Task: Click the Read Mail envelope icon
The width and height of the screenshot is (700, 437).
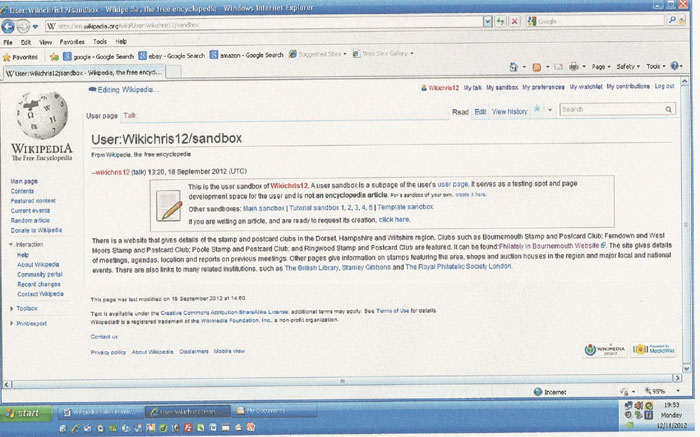Action: [x=558, y=67]
